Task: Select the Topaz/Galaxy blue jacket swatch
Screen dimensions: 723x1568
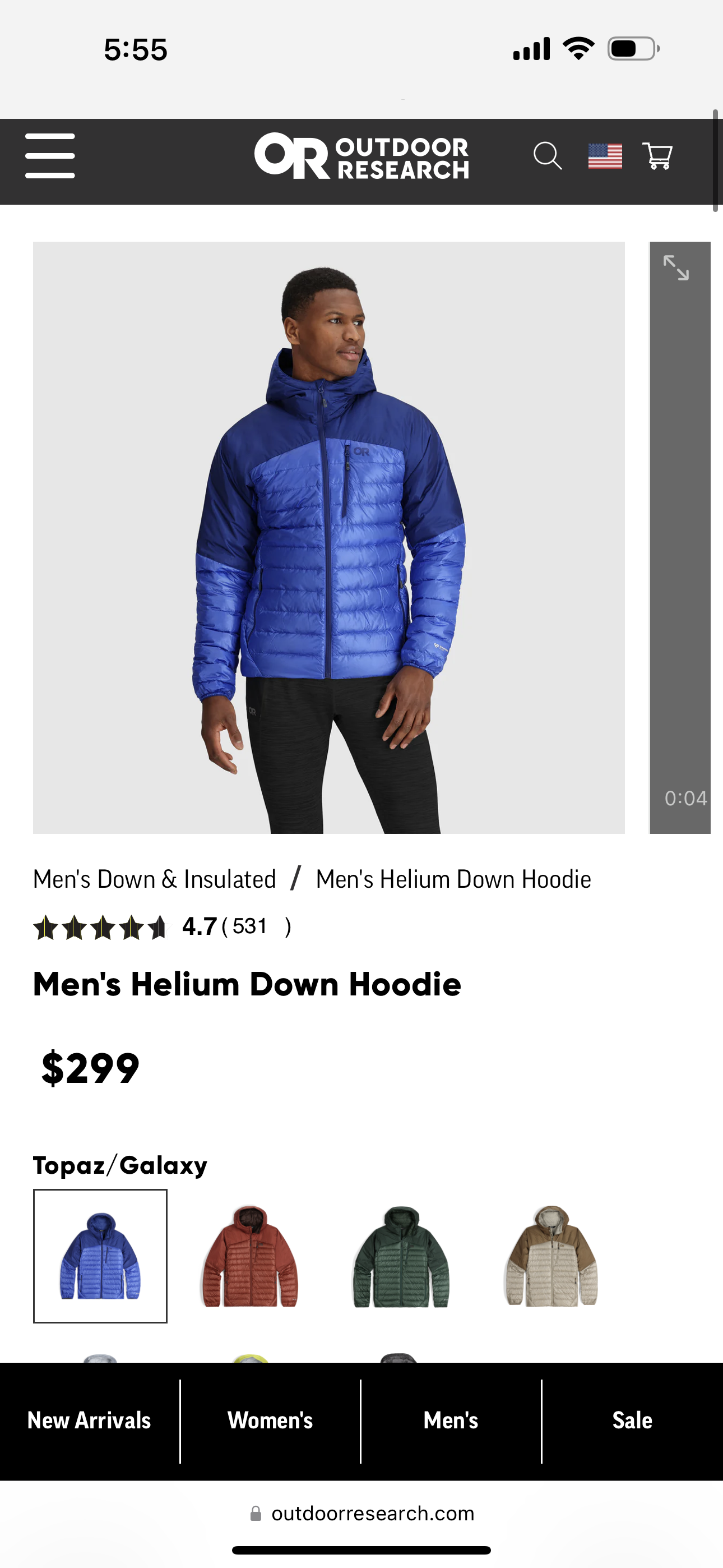Action: pyautogui.click(x=100, y=1256)
